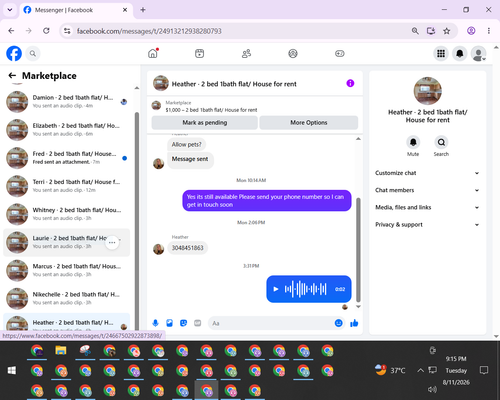The width and height of the screenshot is (500, 400).
Task: Open the $1,000 marketplace listing link
Action: [x=211, y=110]
